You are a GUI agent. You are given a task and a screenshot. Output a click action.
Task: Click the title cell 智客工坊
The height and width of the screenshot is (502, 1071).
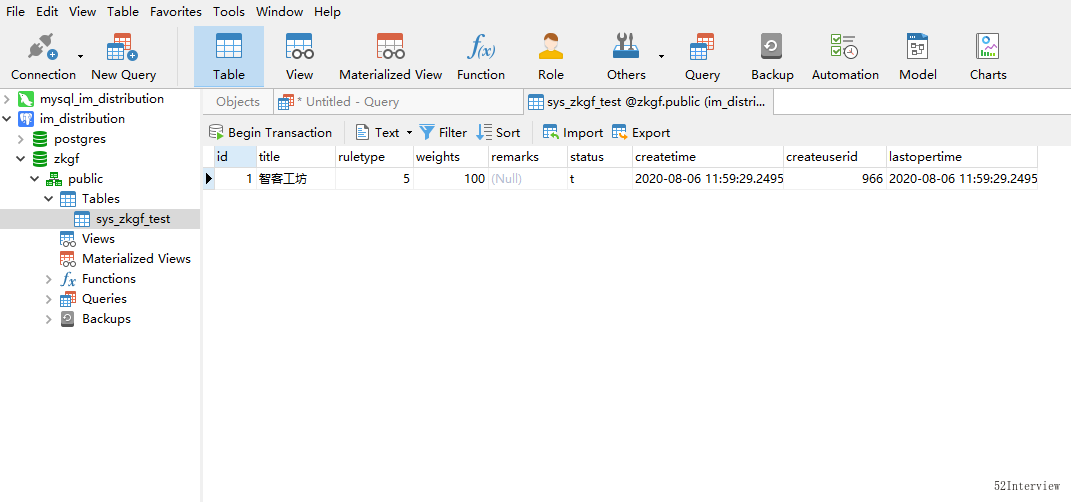pyautogui.click(x=296, y=179)
